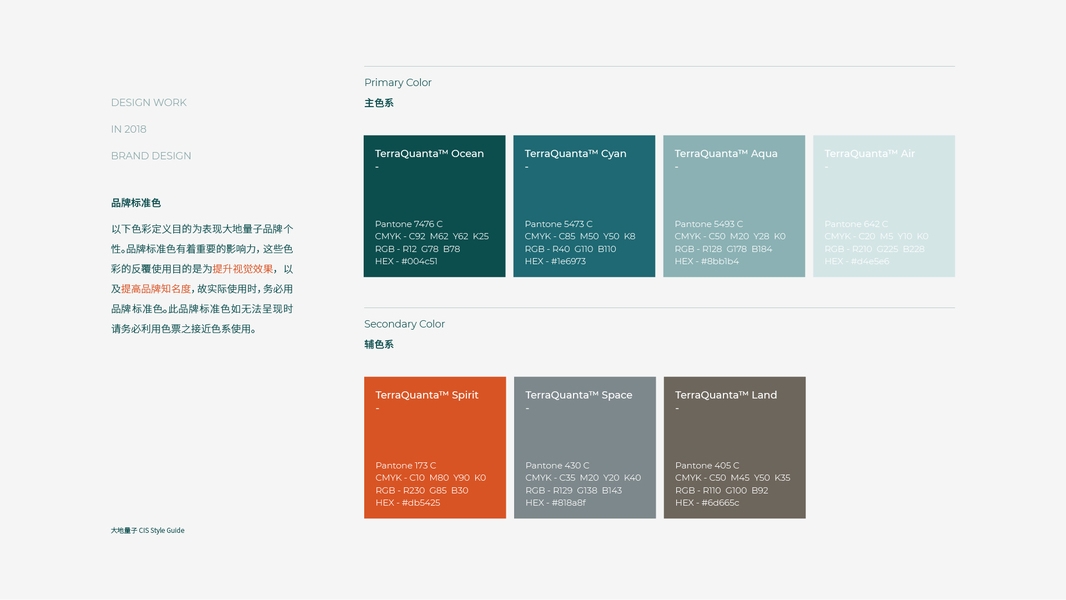
Task: Click 'Pantone 5473 C' text
Action: pos(559,224)
